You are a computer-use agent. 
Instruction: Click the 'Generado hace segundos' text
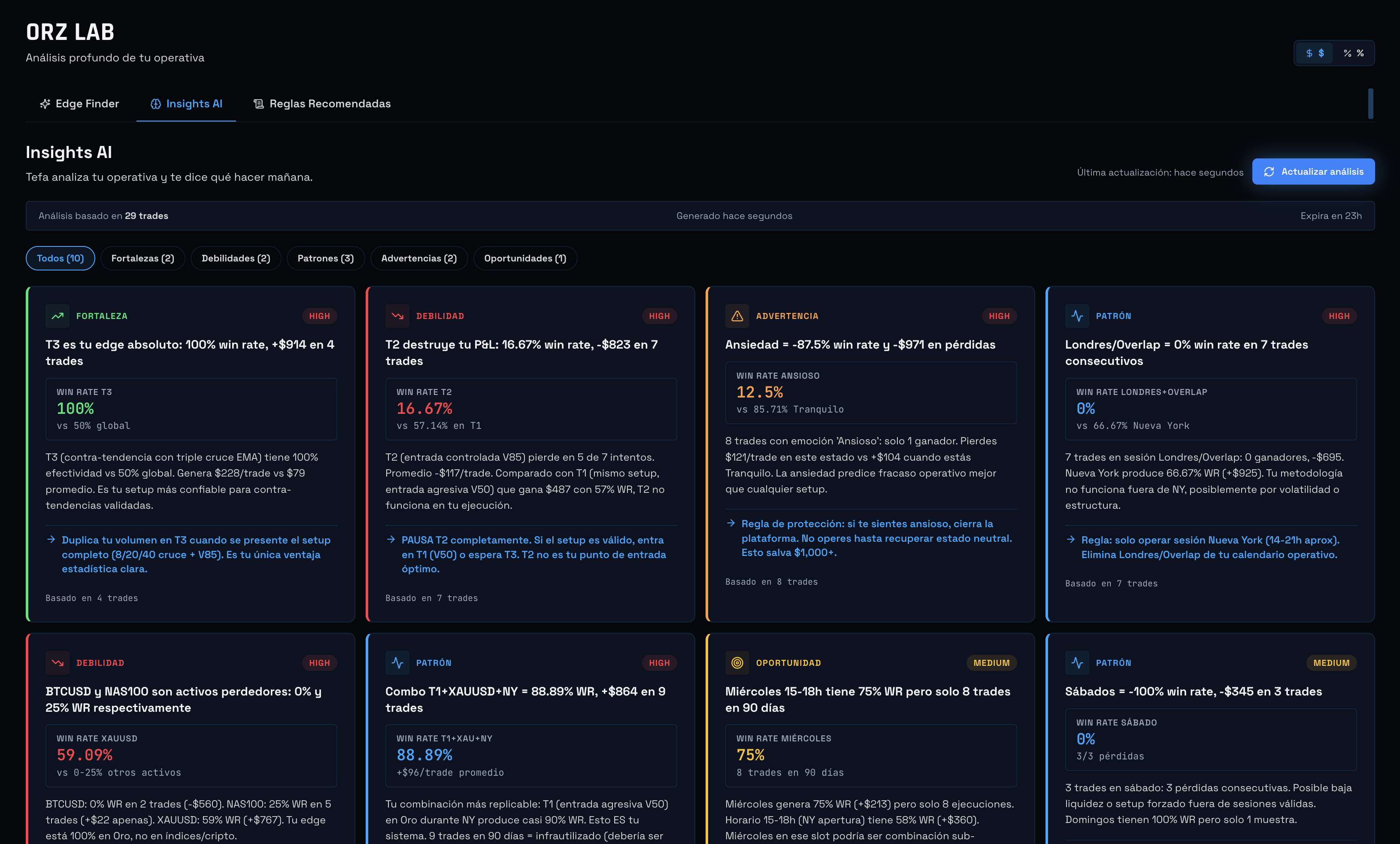pyautogui.click(x=734, y=216)
